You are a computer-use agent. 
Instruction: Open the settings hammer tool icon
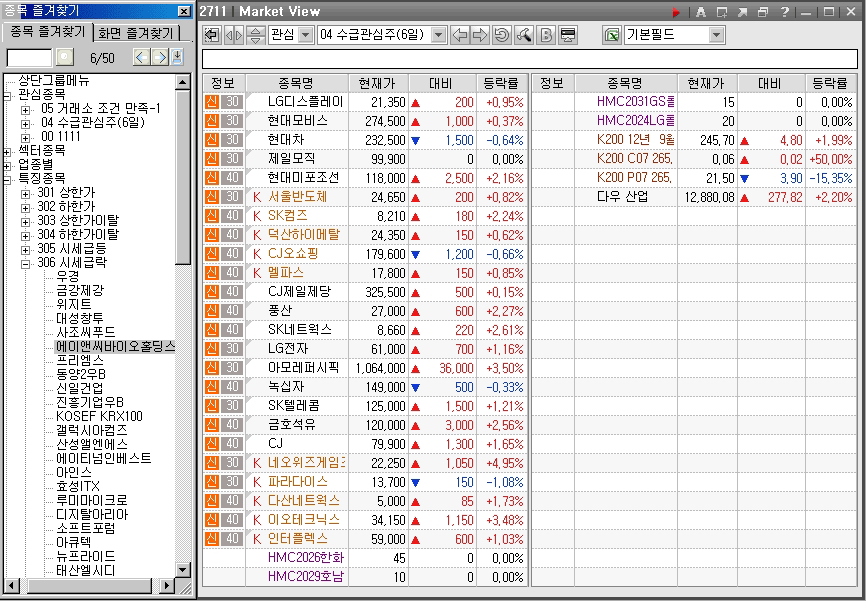pyautogui.click(x=524, y=35)
